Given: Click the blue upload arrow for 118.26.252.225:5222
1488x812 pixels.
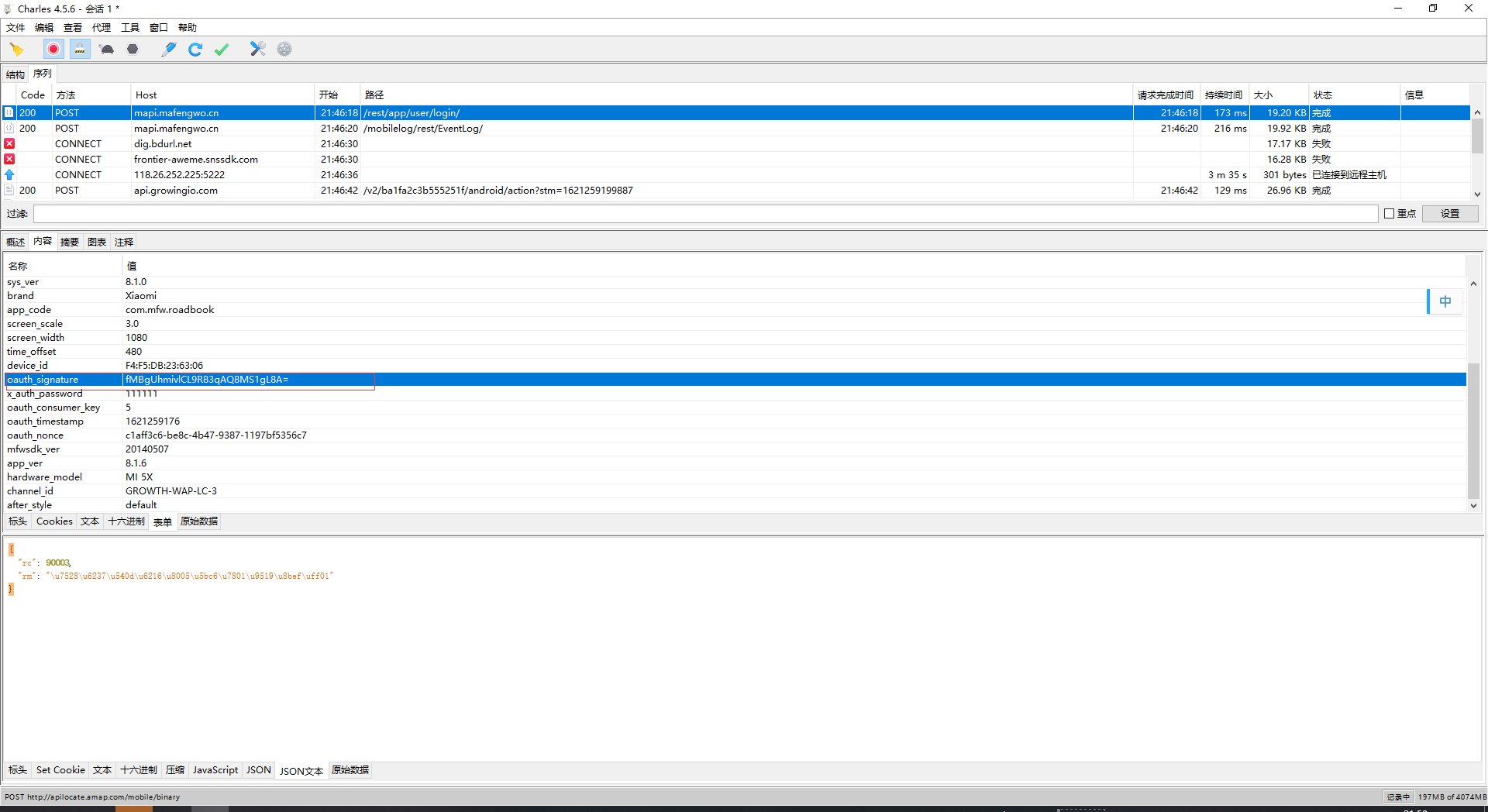Looking at the screenshot, I should pyautogui.click(x=9, y=174).
